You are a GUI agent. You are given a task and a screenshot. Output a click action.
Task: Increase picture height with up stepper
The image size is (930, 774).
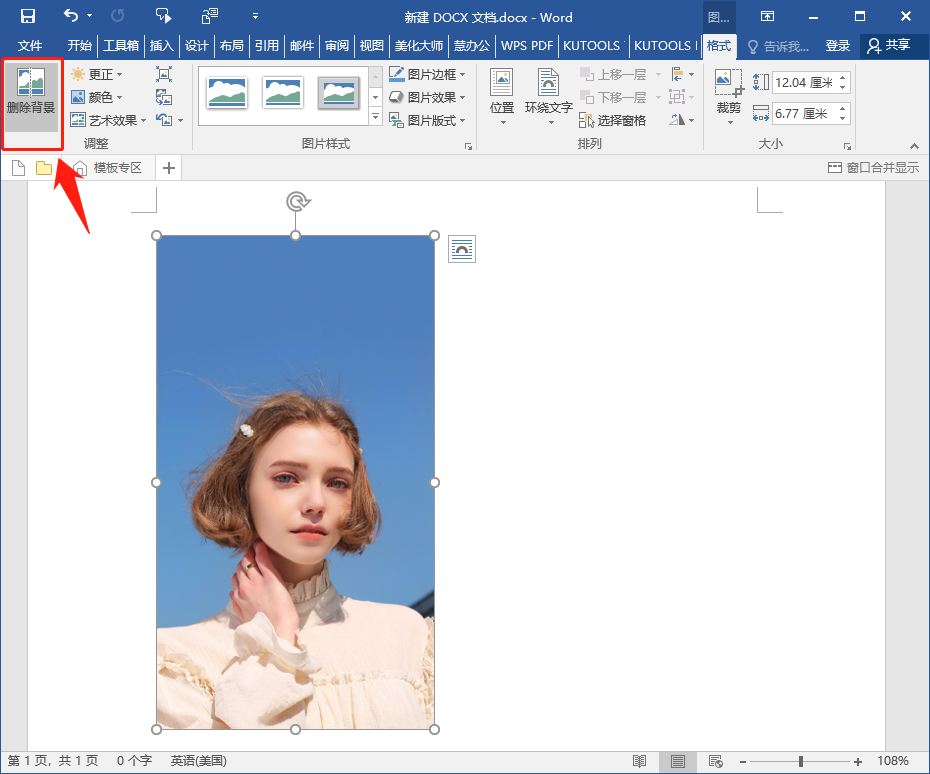pos(843,77)
